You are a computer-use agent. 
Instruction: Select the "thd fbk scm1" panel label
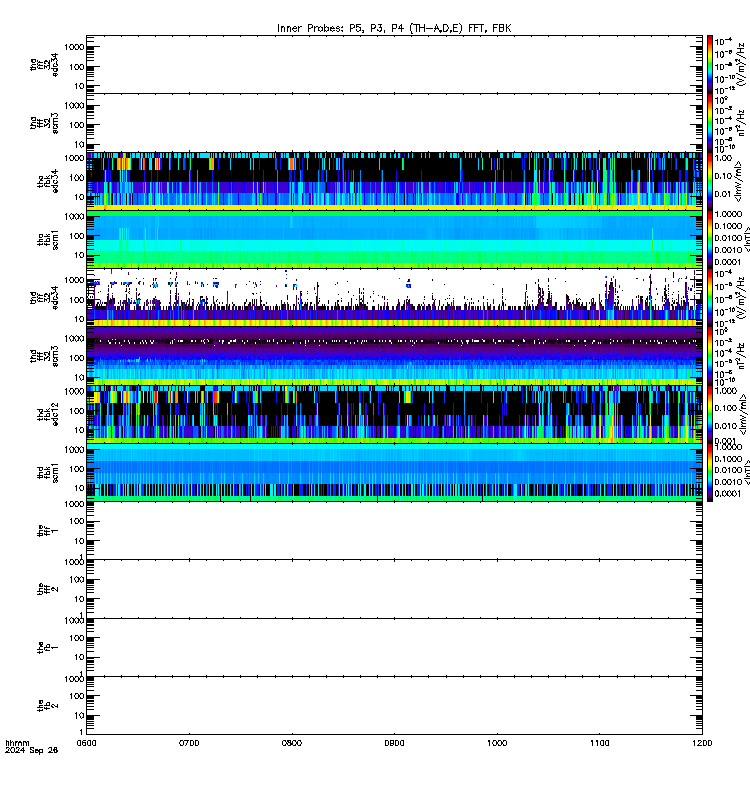coord(48,472)
